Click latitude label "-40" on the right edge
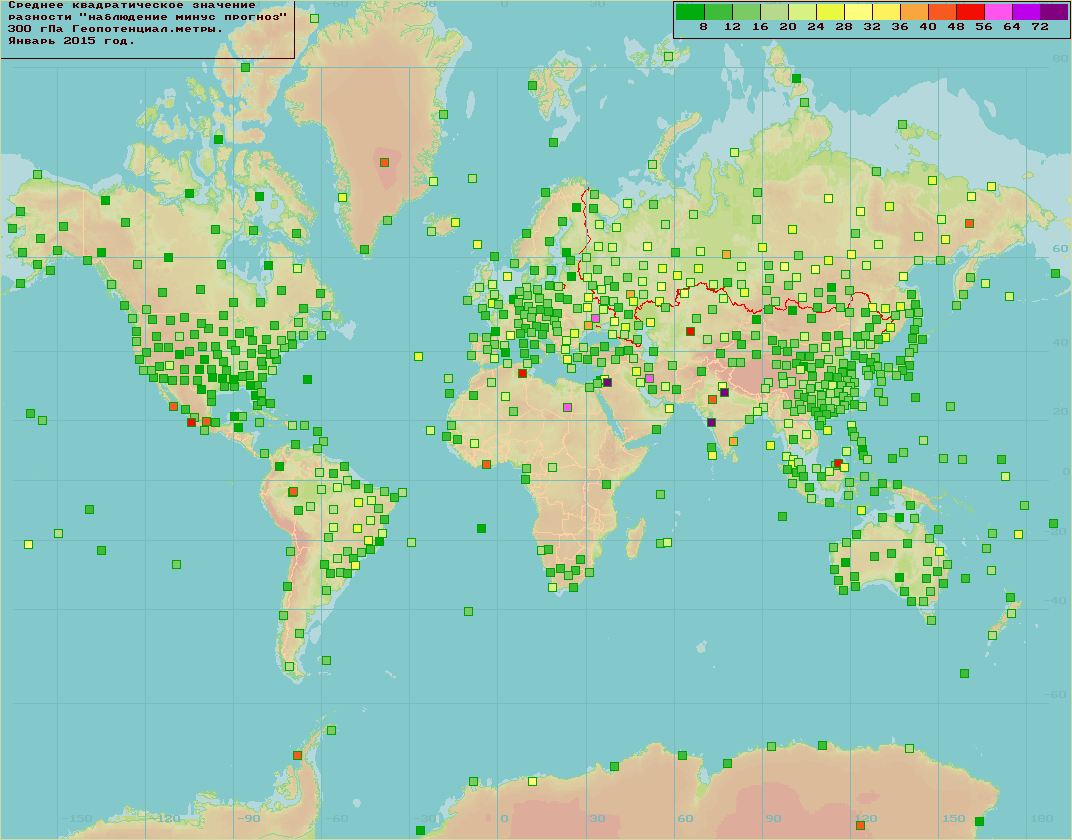This screenshot has height=840, width=1072. [x=1056, y=600]
